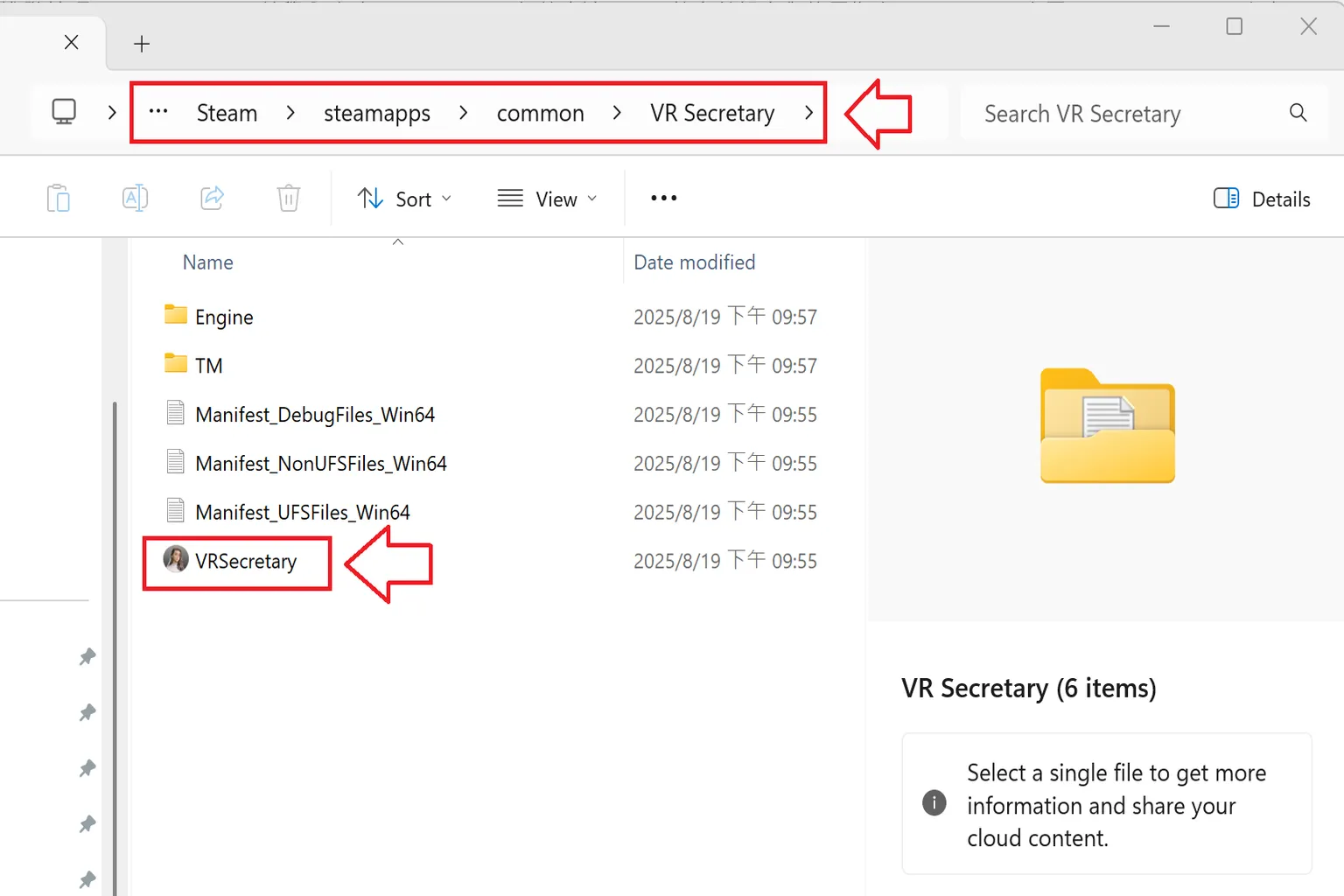Click the TM folder's date modified value
The image size is (1344, 896).
pos(725,366)
